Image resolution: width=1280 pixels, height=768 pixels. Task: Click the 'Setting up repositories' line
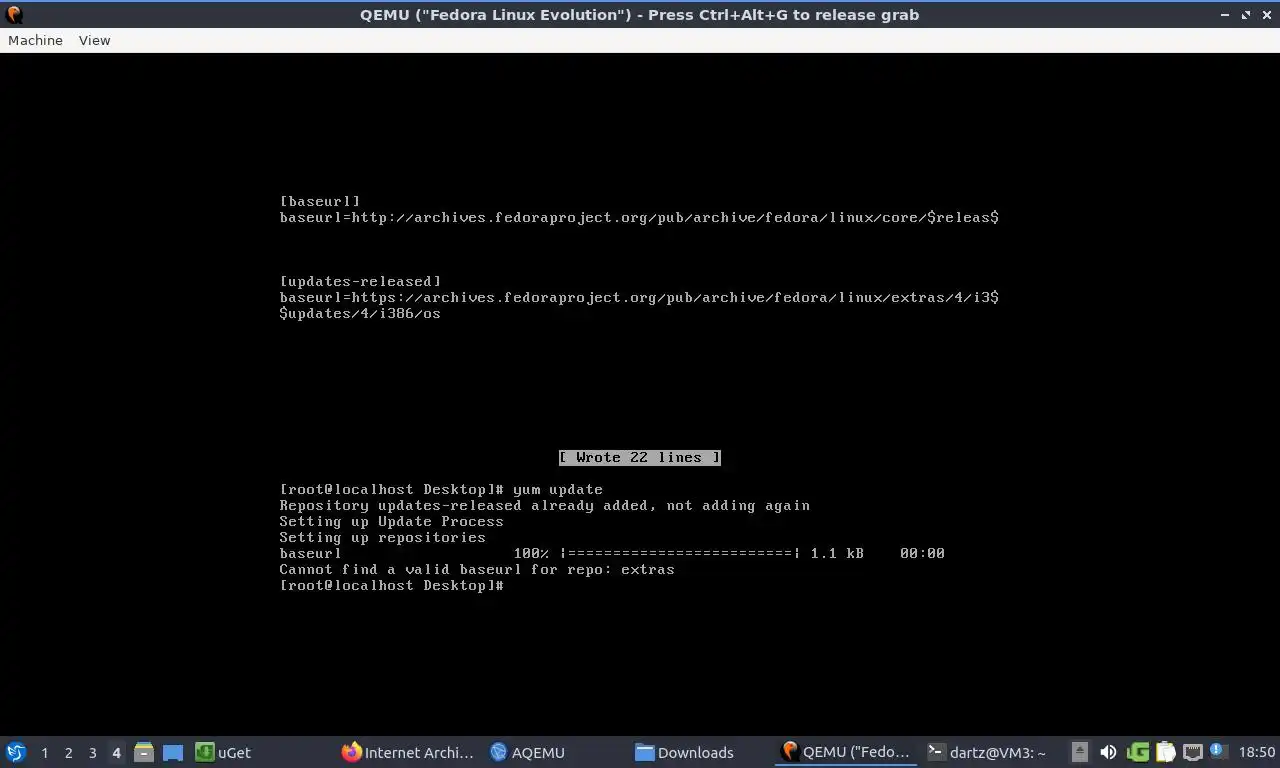(x=383, y=537)
